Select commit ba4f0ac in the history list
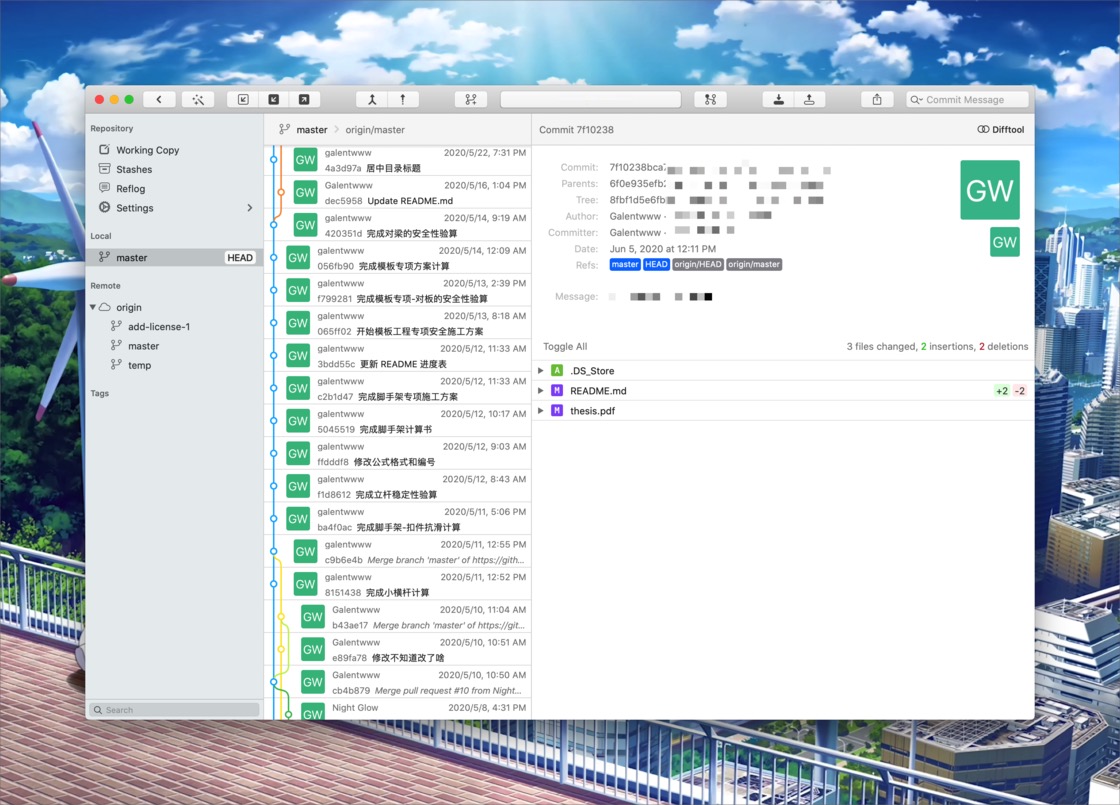1120x805 pixels. tap(398, 519)
